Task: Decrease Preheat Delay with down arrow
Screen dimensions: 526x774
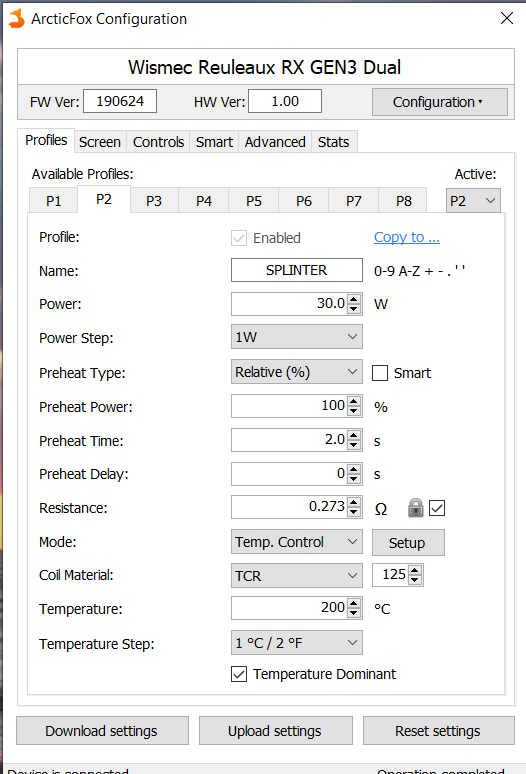Action: tap(354, 479)
